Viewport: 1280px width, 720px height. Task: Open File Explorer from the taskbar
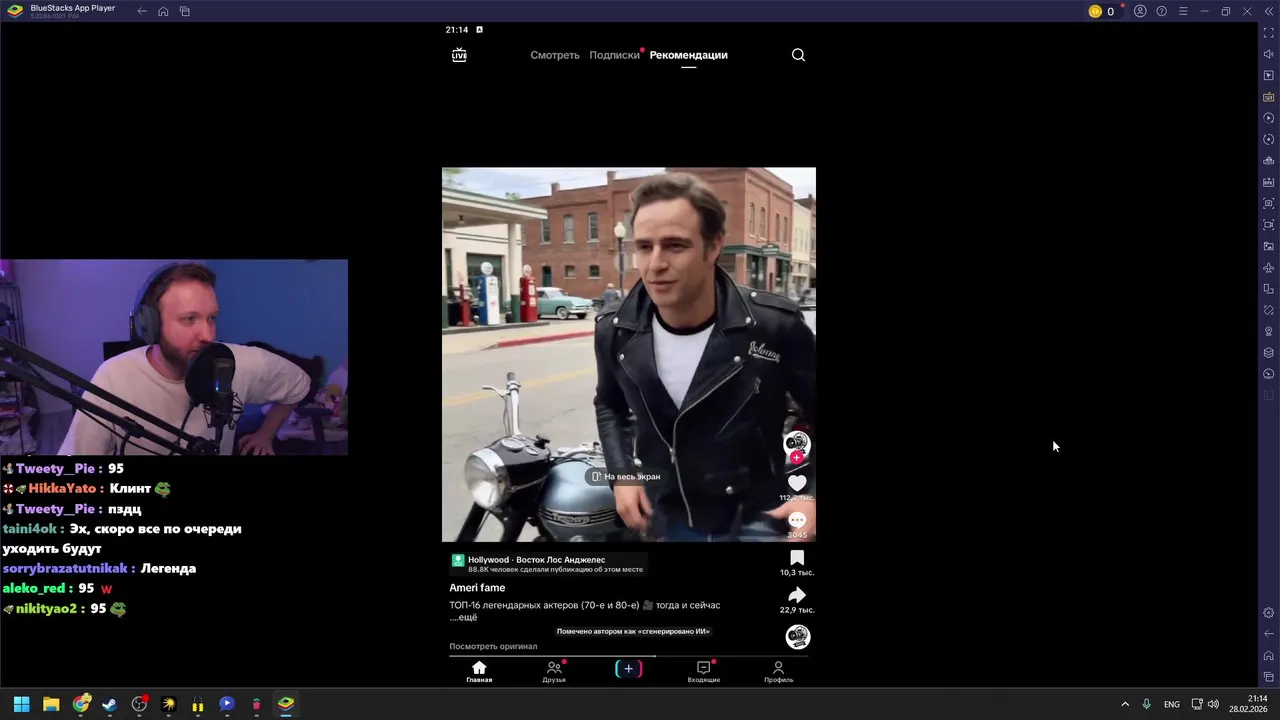(x=51, y=704)
